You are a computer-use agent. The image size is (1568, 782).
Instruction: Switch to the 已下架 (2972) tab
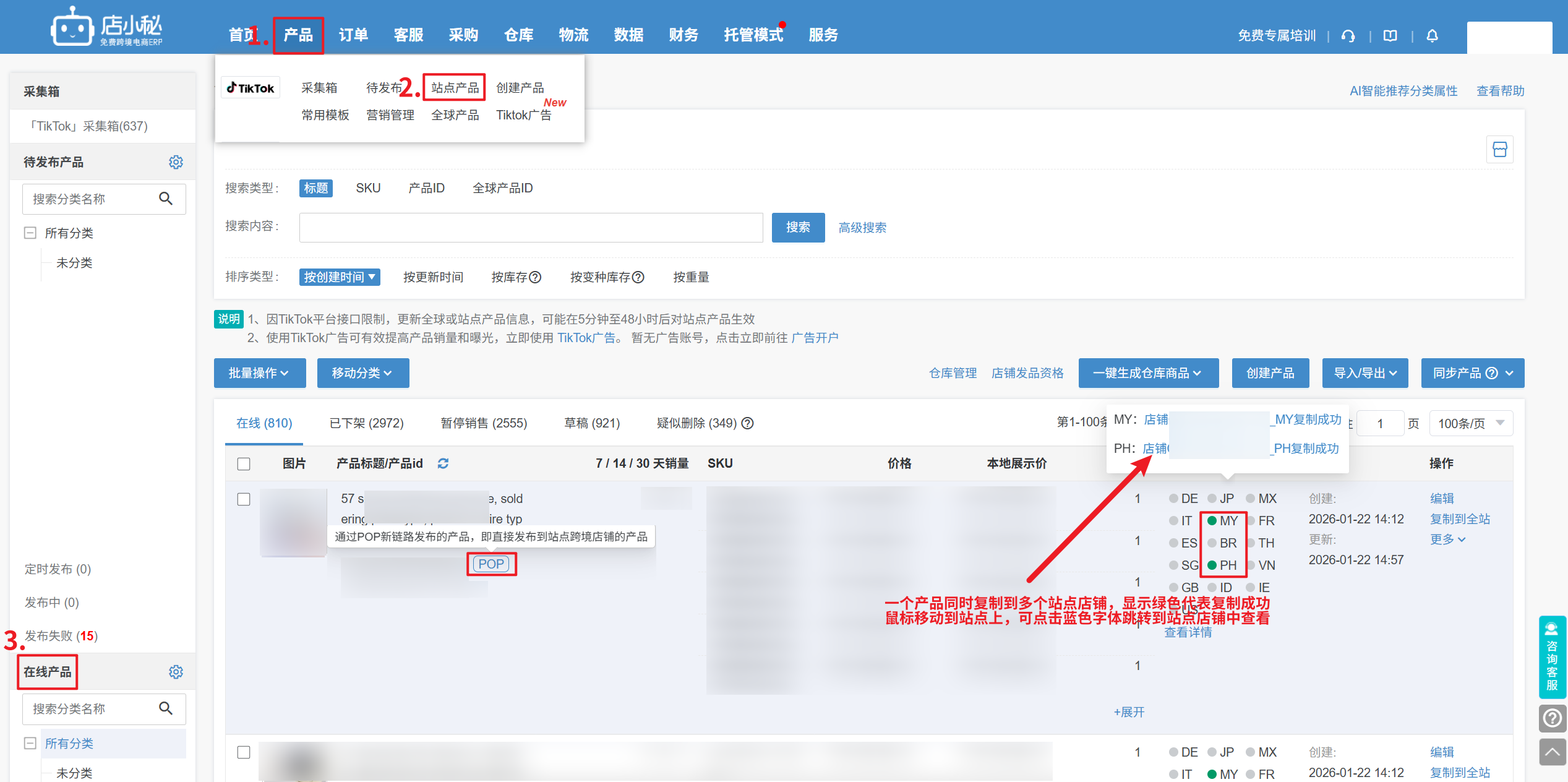366,423
